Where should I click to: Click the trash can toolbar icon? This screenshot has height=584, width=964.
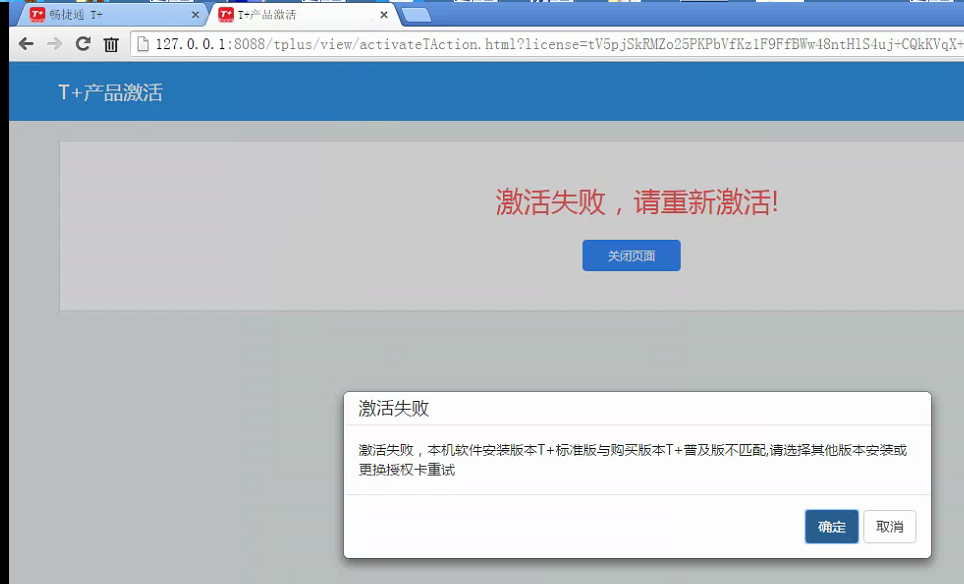(111, 44)
